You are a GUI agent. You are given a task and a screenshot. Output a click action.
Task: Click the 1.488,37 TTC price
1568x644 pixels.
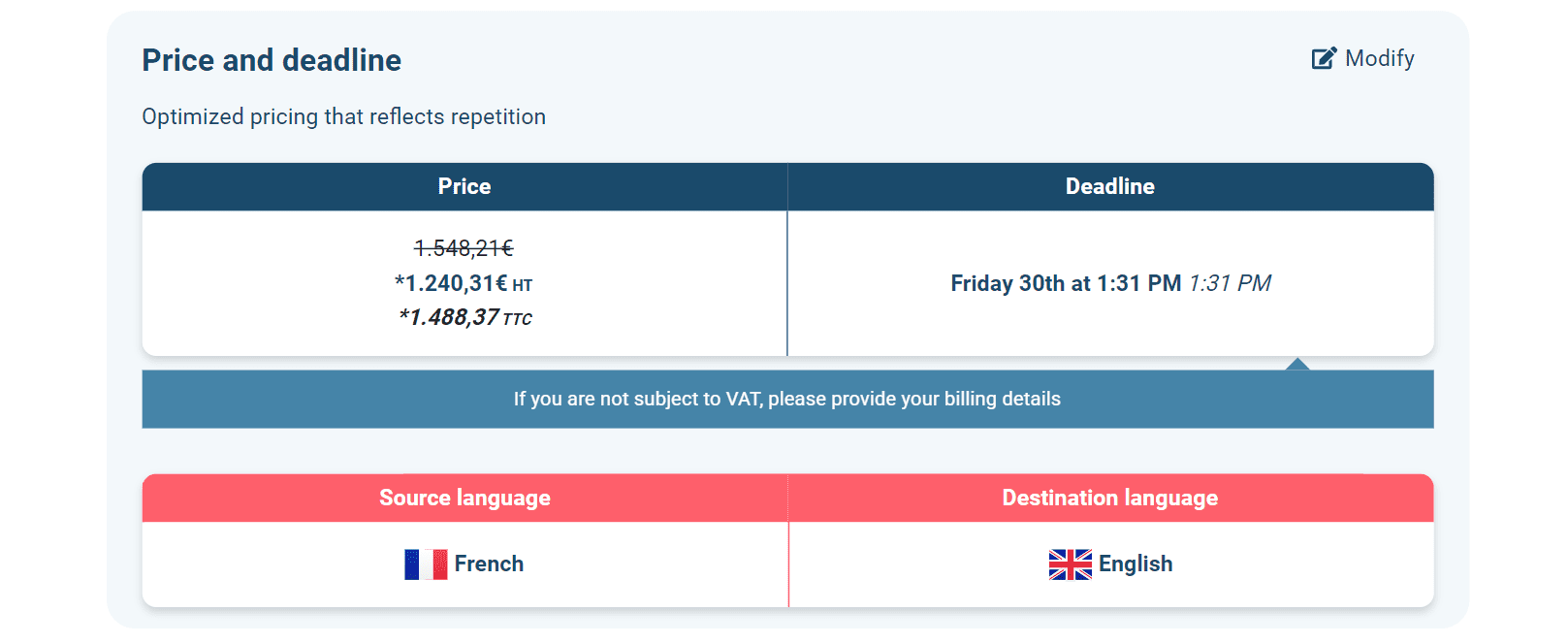(x=466, y=317)
